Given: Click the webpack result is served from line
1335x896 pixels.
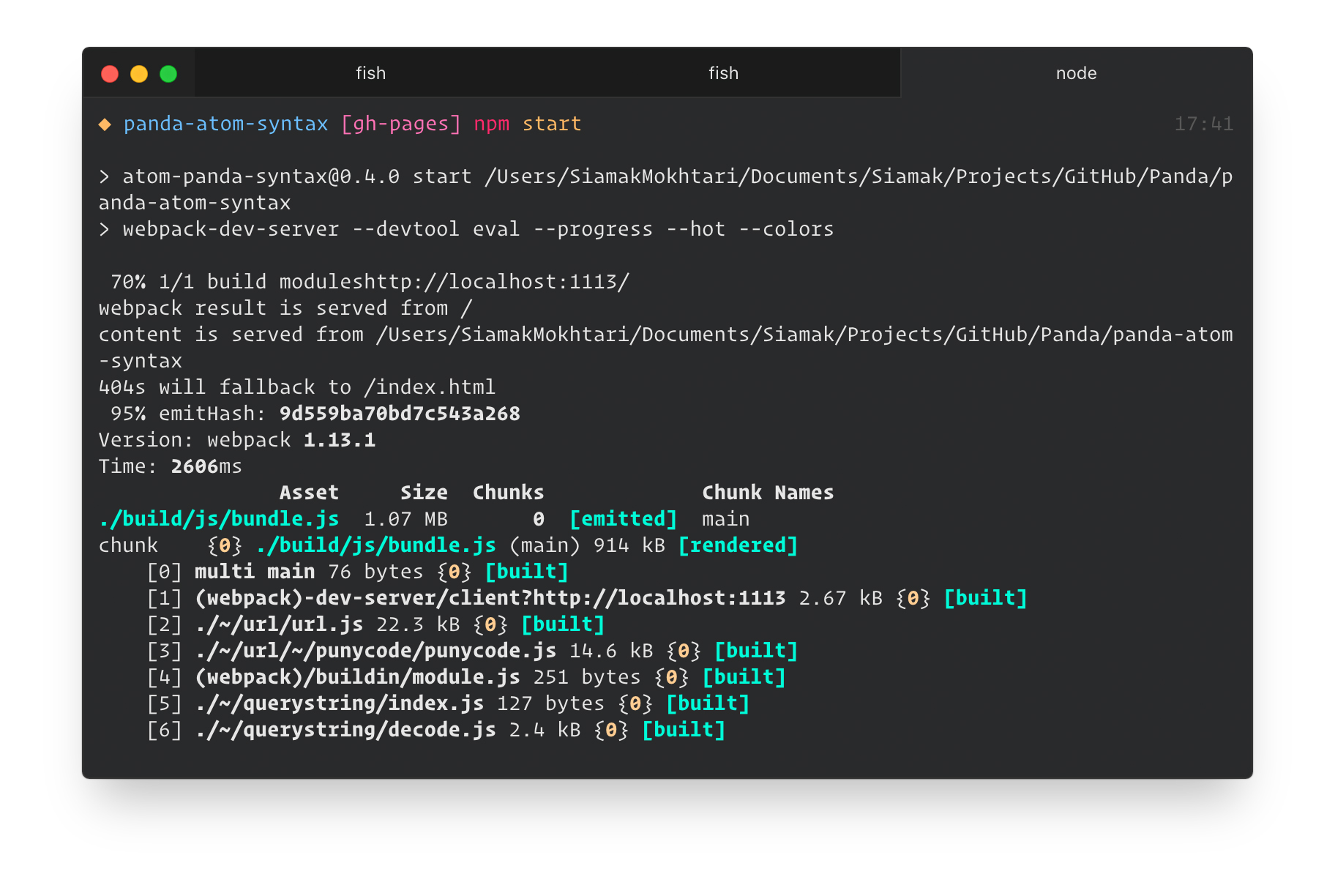Looking at the screenshot, I should coord(285,308).
